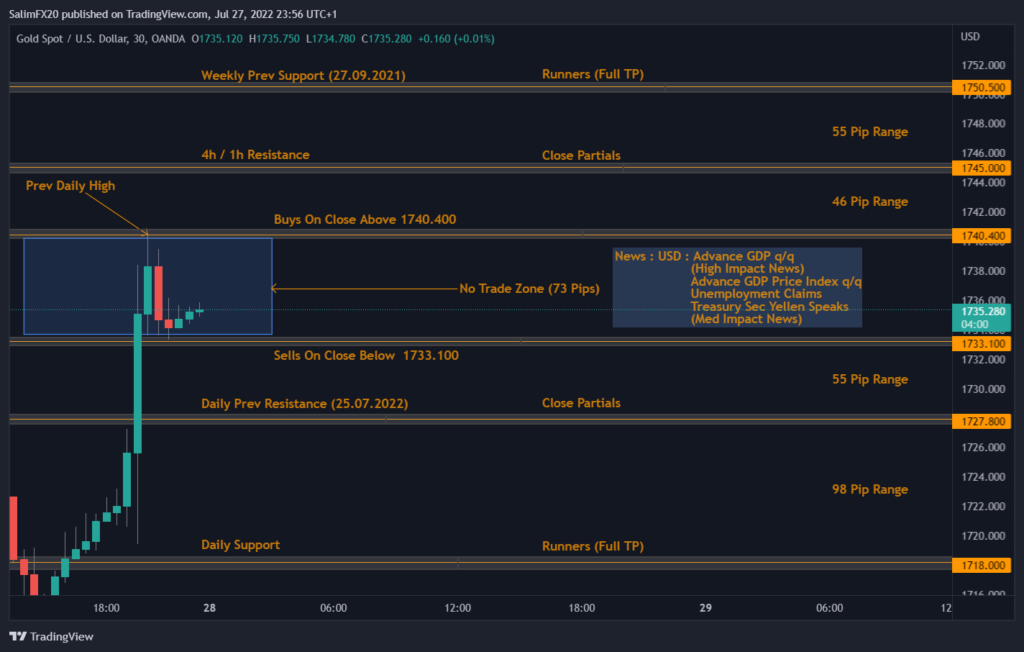
Task: Select the 1733.100 price label
Action: [983, 343]
